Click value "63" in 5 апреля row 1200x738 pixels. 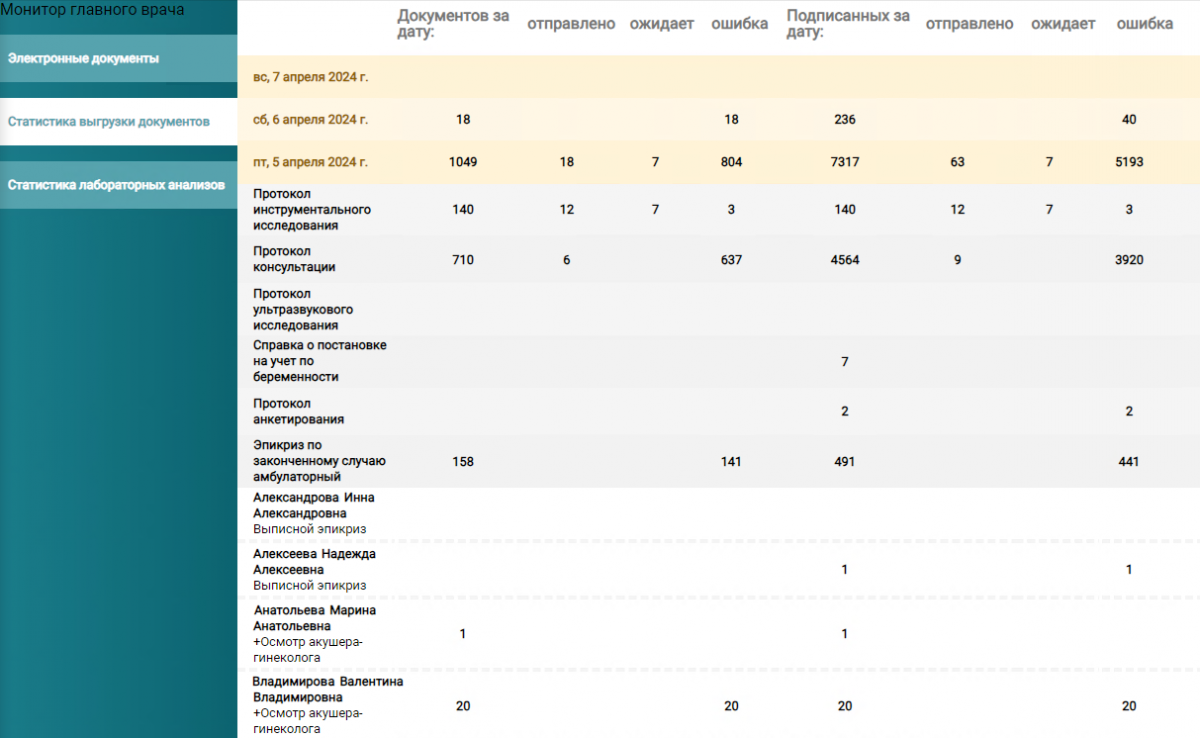[958, 162]
